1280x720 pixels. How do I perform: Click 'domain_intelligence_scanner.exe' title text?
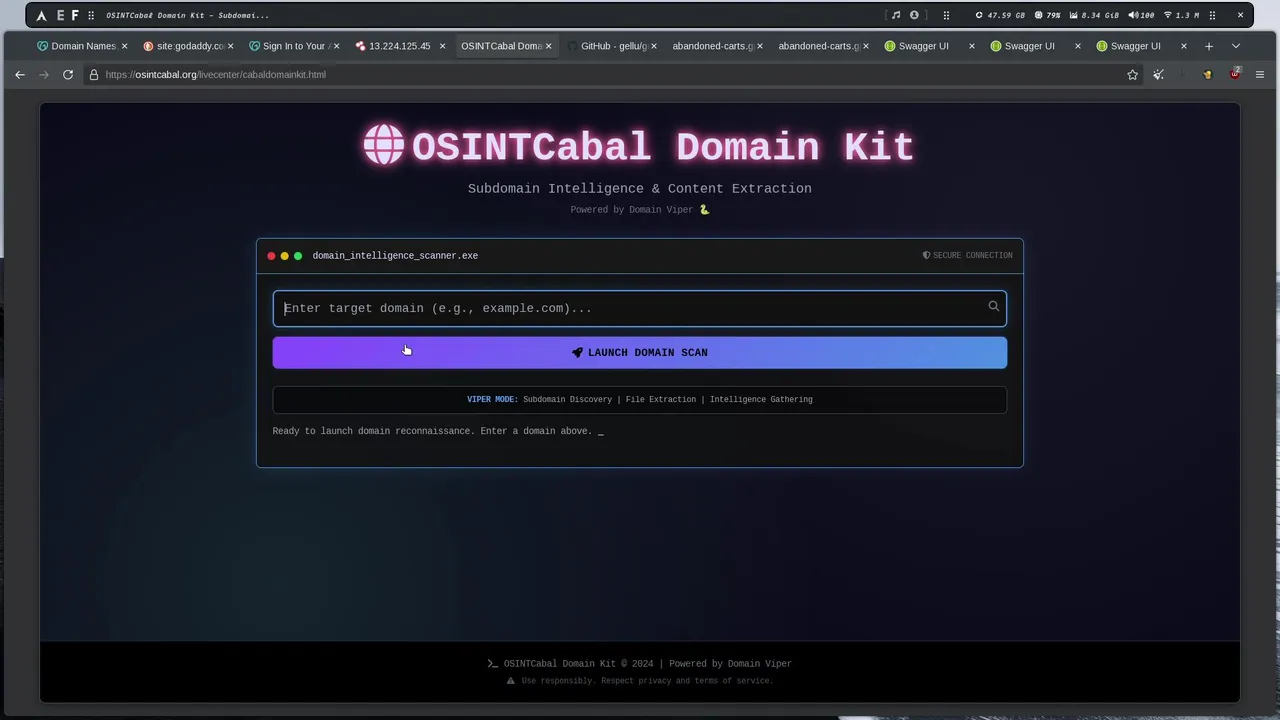(395, 256)
